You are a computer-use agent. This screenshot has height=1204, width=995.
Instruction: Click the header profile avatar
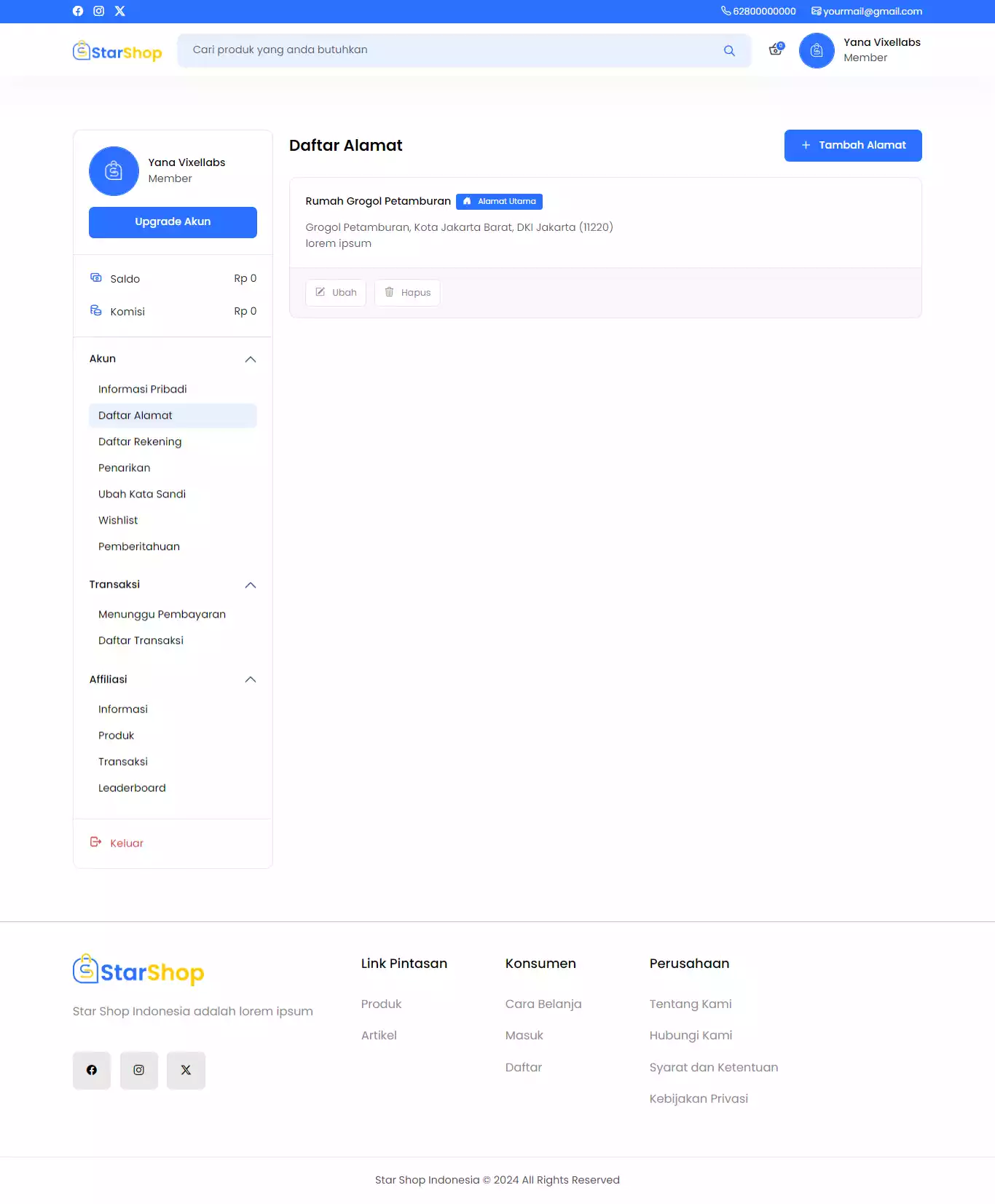tap(817, 51)
